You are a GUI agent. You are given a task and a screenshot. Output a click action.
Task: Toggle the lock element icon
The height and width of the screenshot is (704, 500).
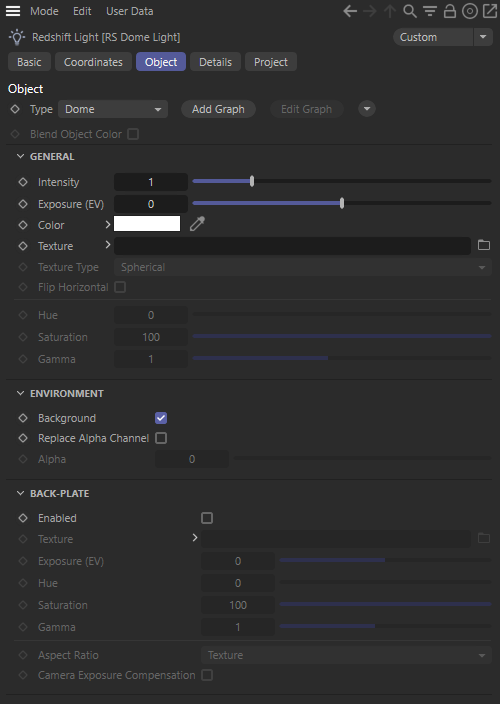pyautogui.click(x=450, y=11)
